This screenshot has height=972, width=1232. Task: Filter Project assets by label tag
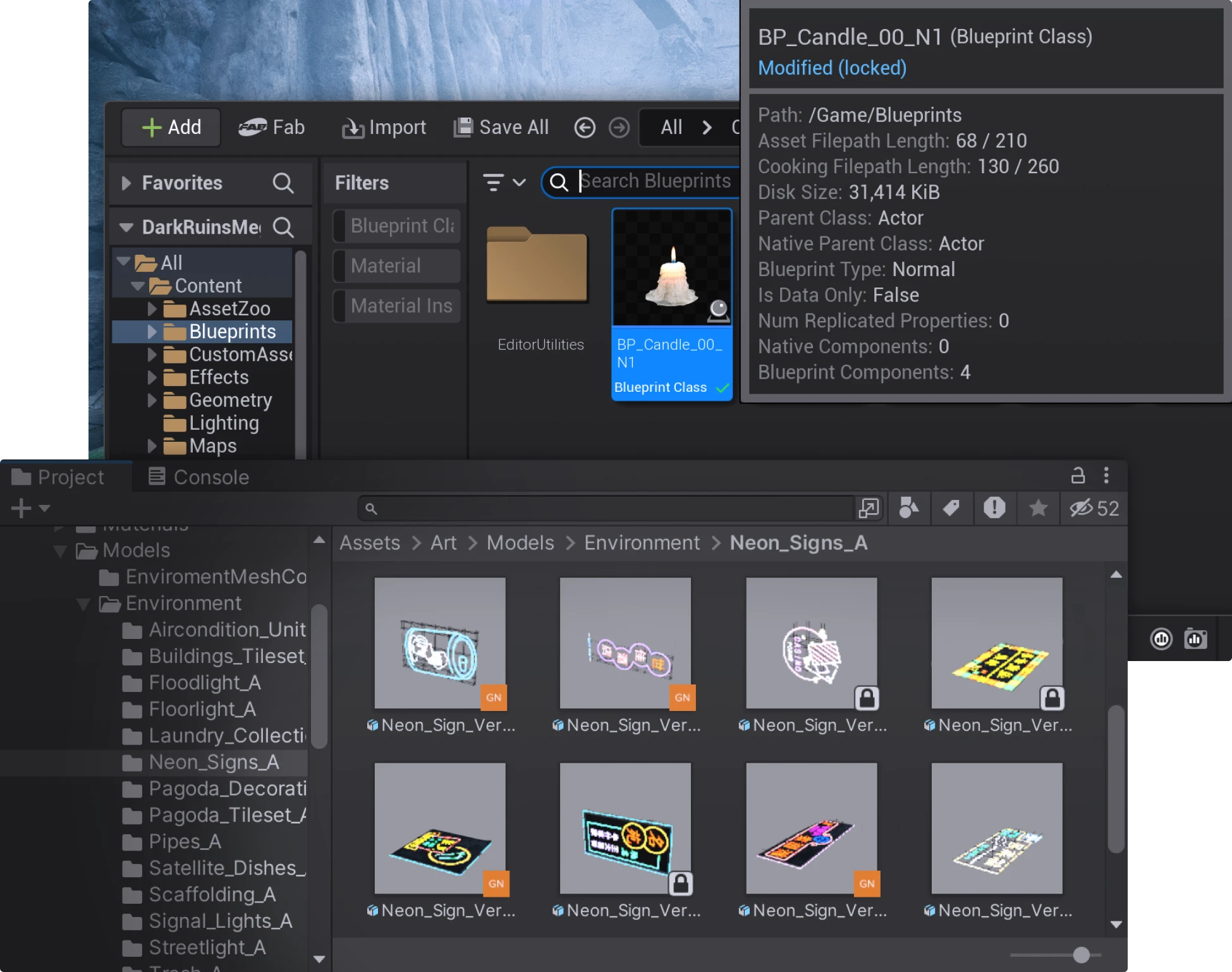[x=951, y=507]
